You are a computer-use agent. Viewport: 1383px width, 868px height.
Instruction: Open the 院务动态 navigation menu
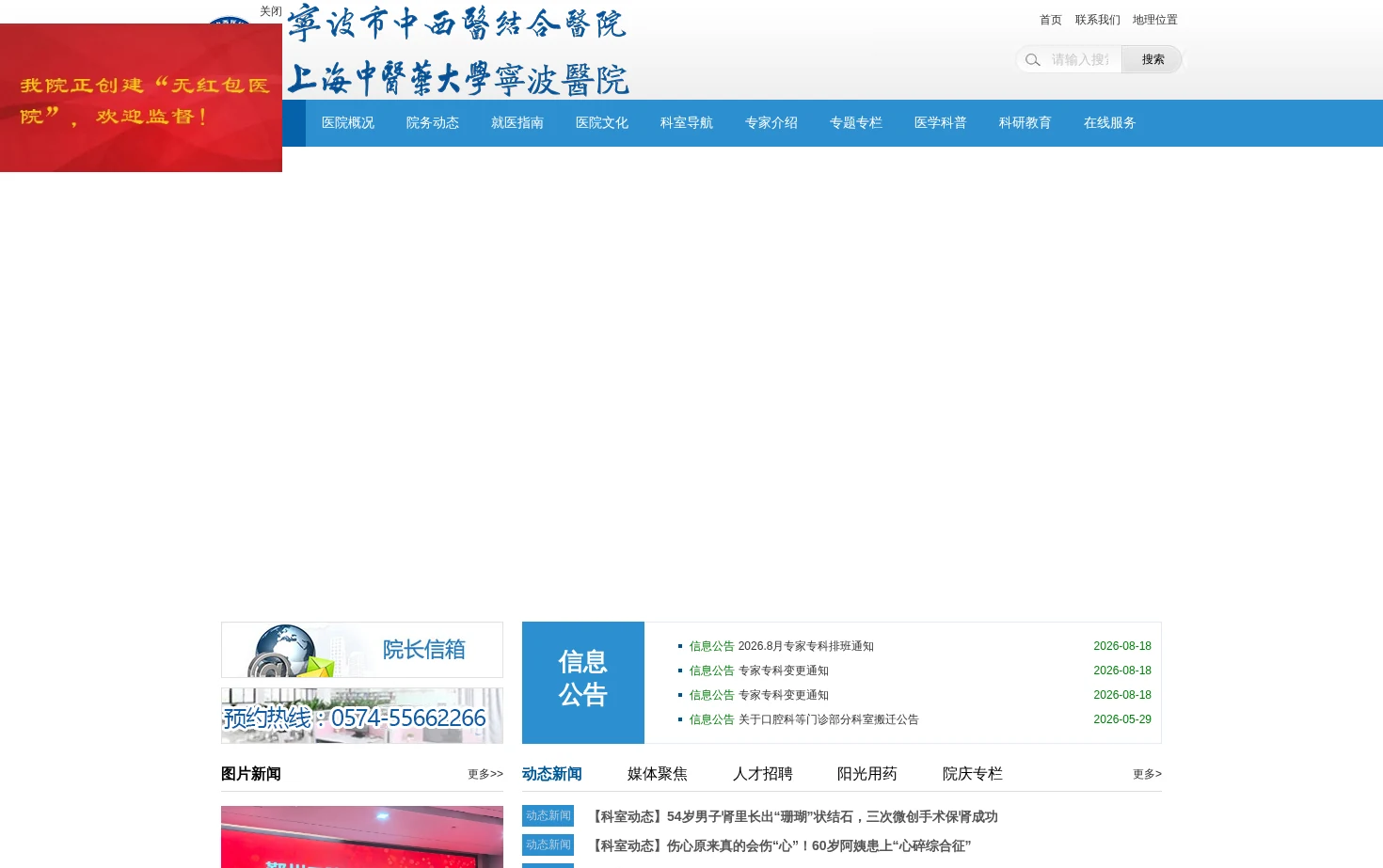click(x=433, y=123)
